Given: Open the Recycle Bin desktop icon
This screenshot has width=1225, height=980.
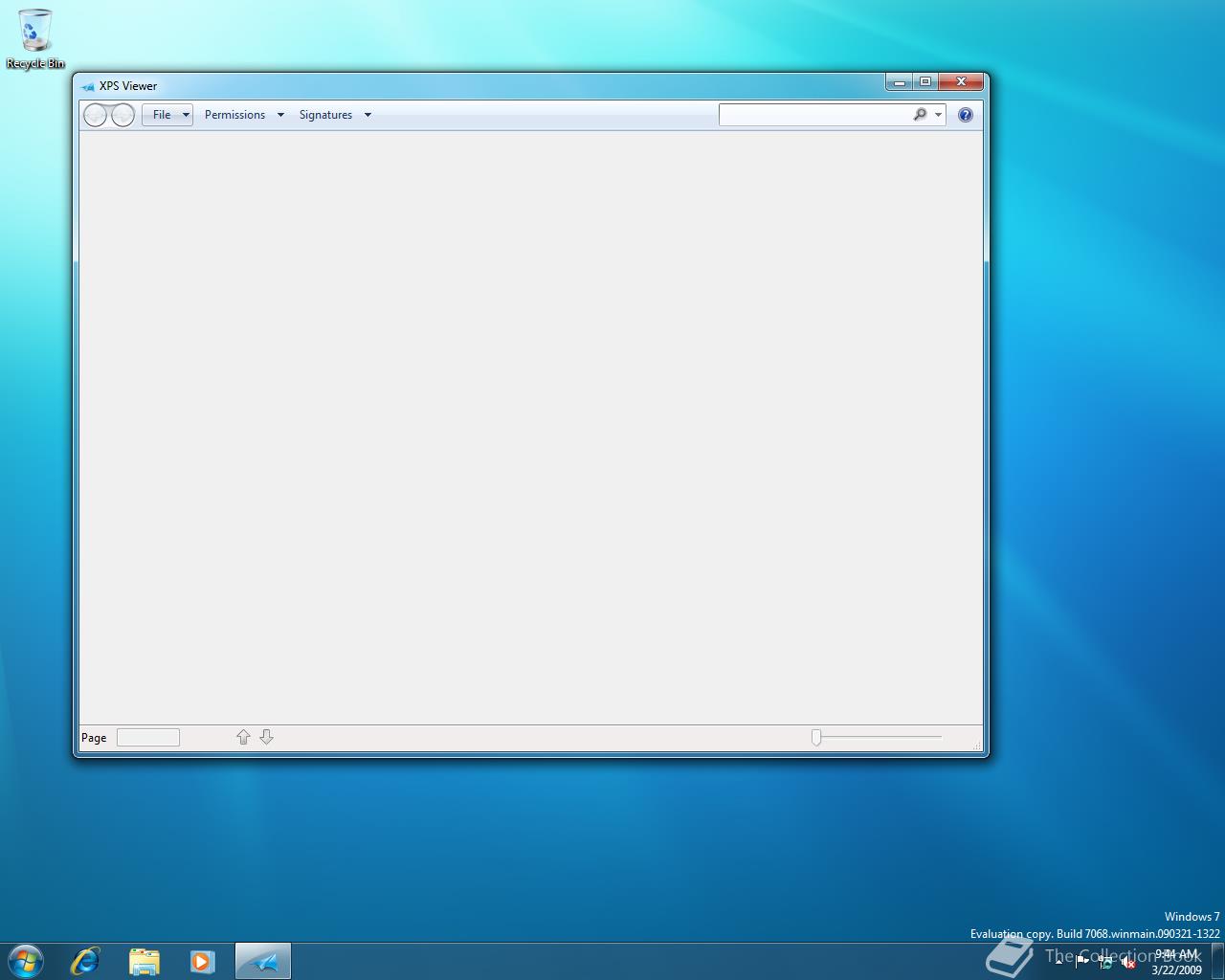Looking at the screenshot, I should 35,38.
